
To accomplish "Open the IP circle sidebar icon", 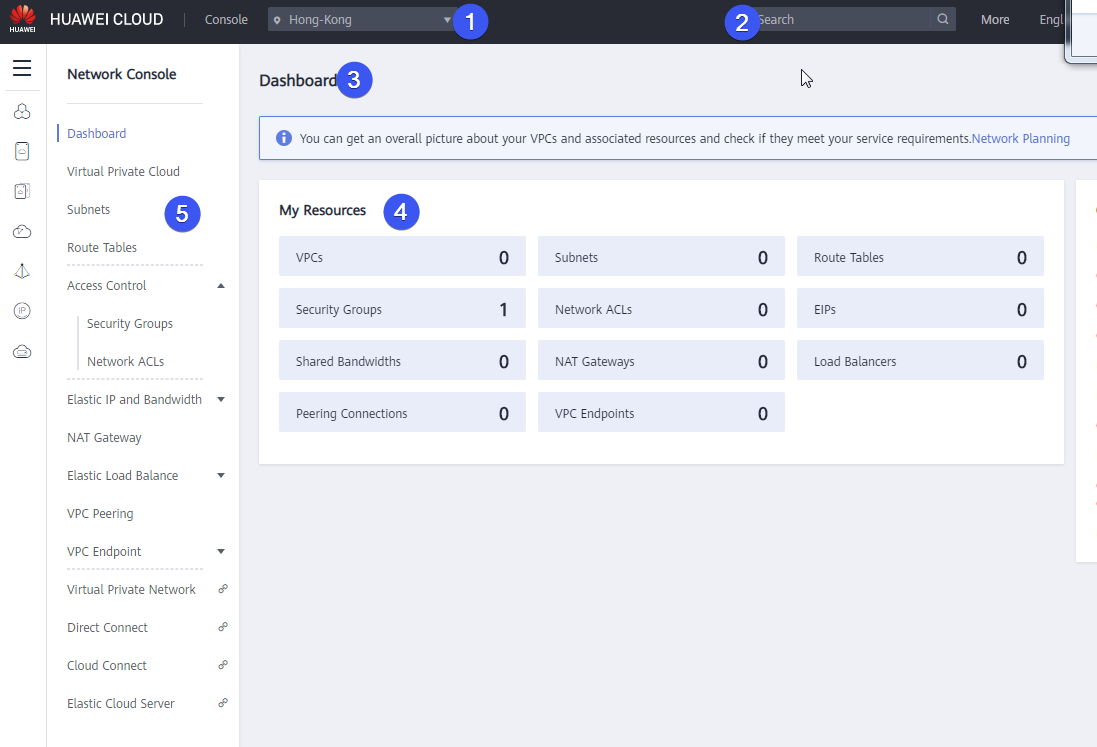I will 22,311.
